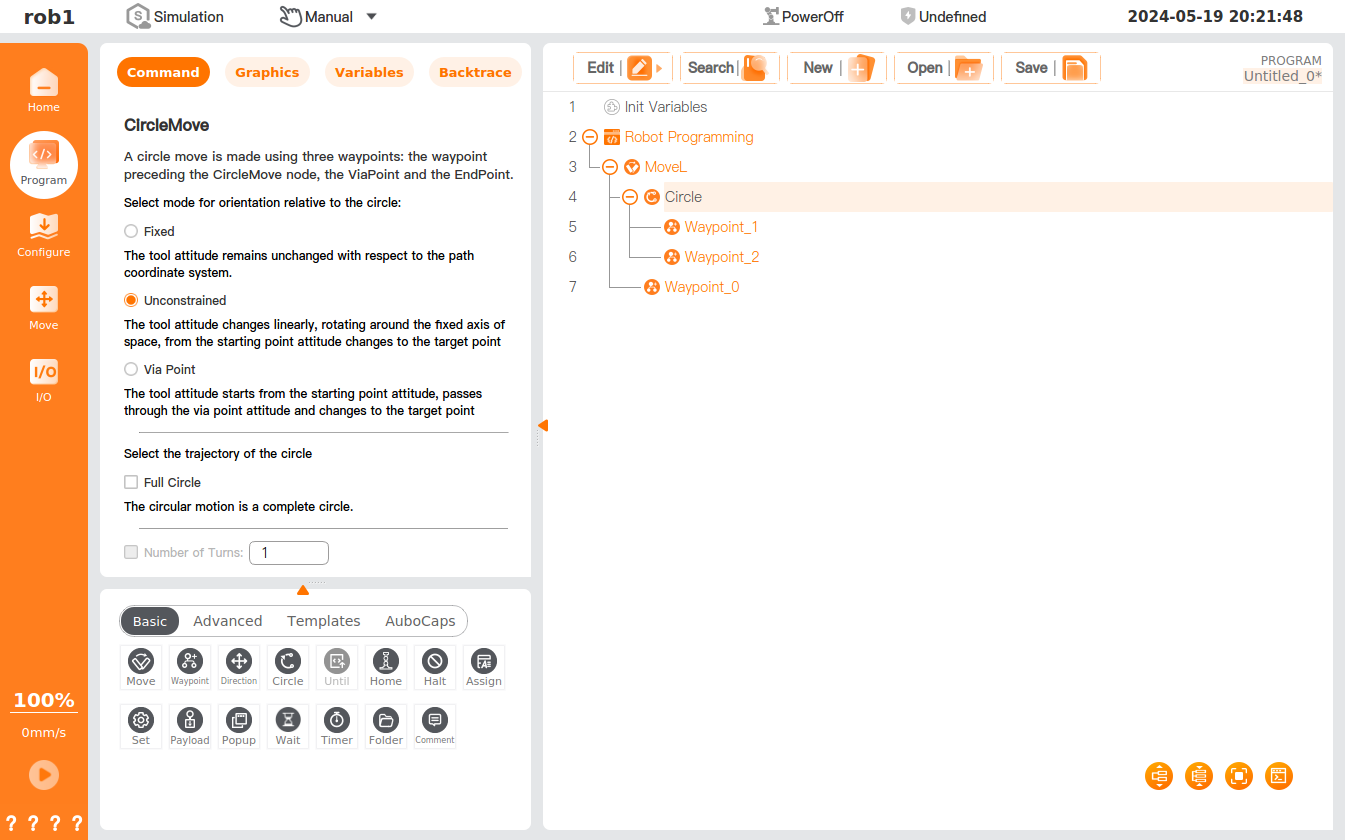Screen dimensions: 1345x840
Task: Click the 100% speed indicator
Action: pos(44,700)
